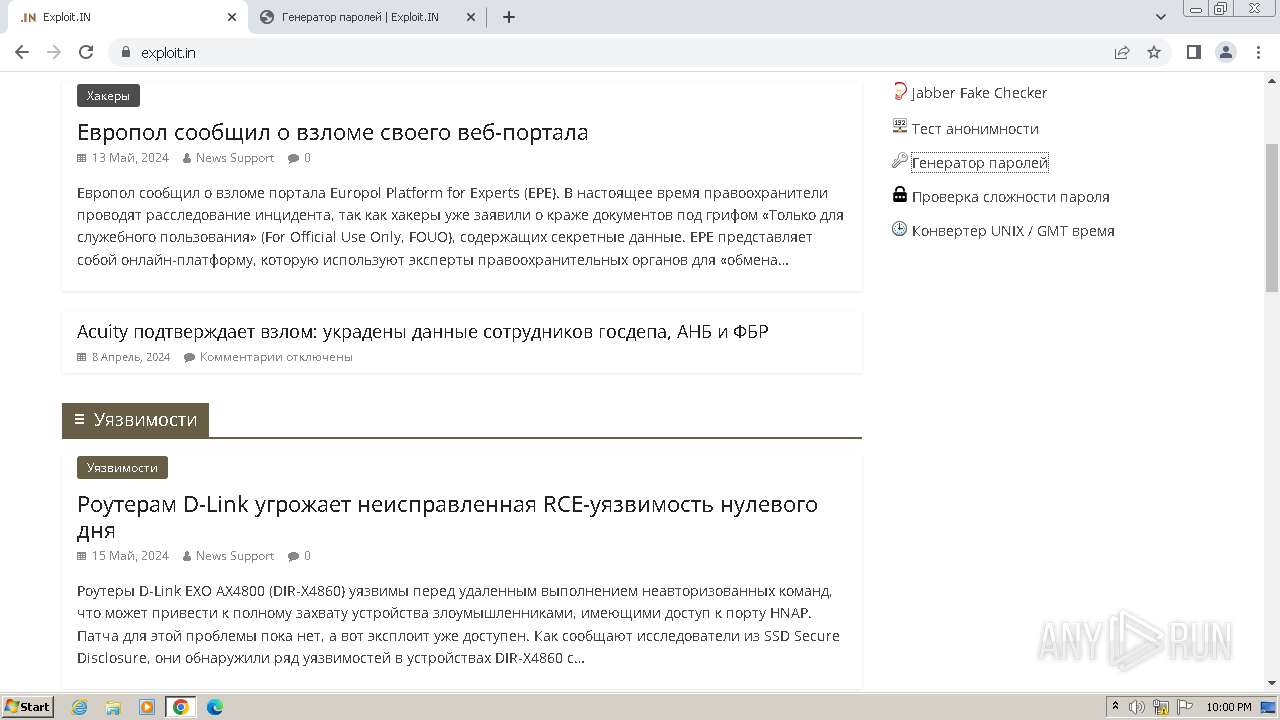This screenshot has height=720, width=1280.
Task: Go back to the previous page
Action: [22, 52]
